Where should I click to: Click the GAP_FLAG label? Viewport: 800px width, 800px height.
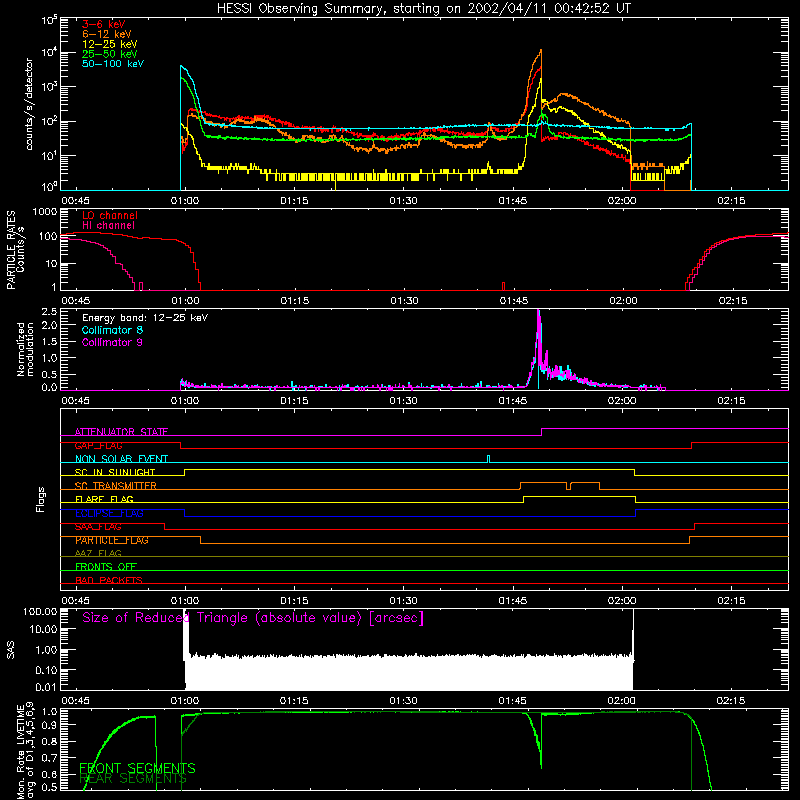[x=98, y=445]
